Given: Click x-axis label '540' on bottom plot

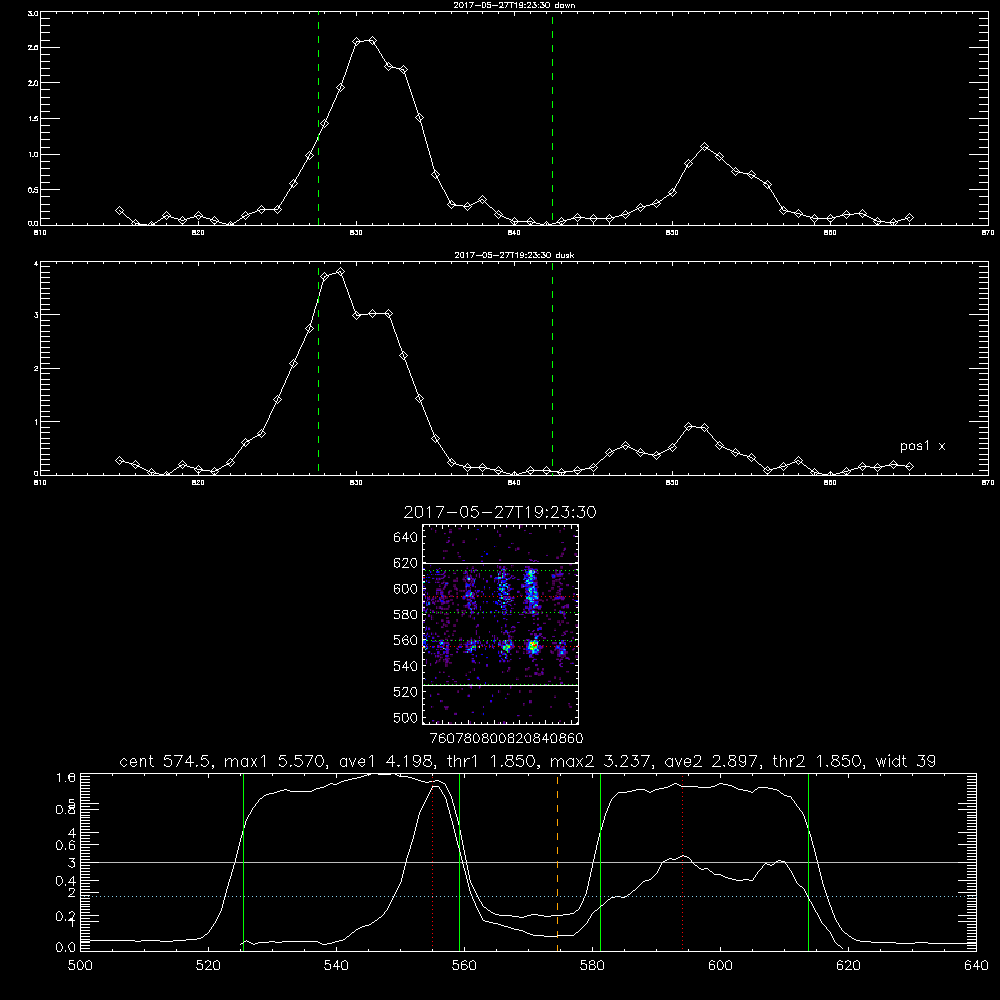Looking at the screenshot, I should (x=336, y=966).
